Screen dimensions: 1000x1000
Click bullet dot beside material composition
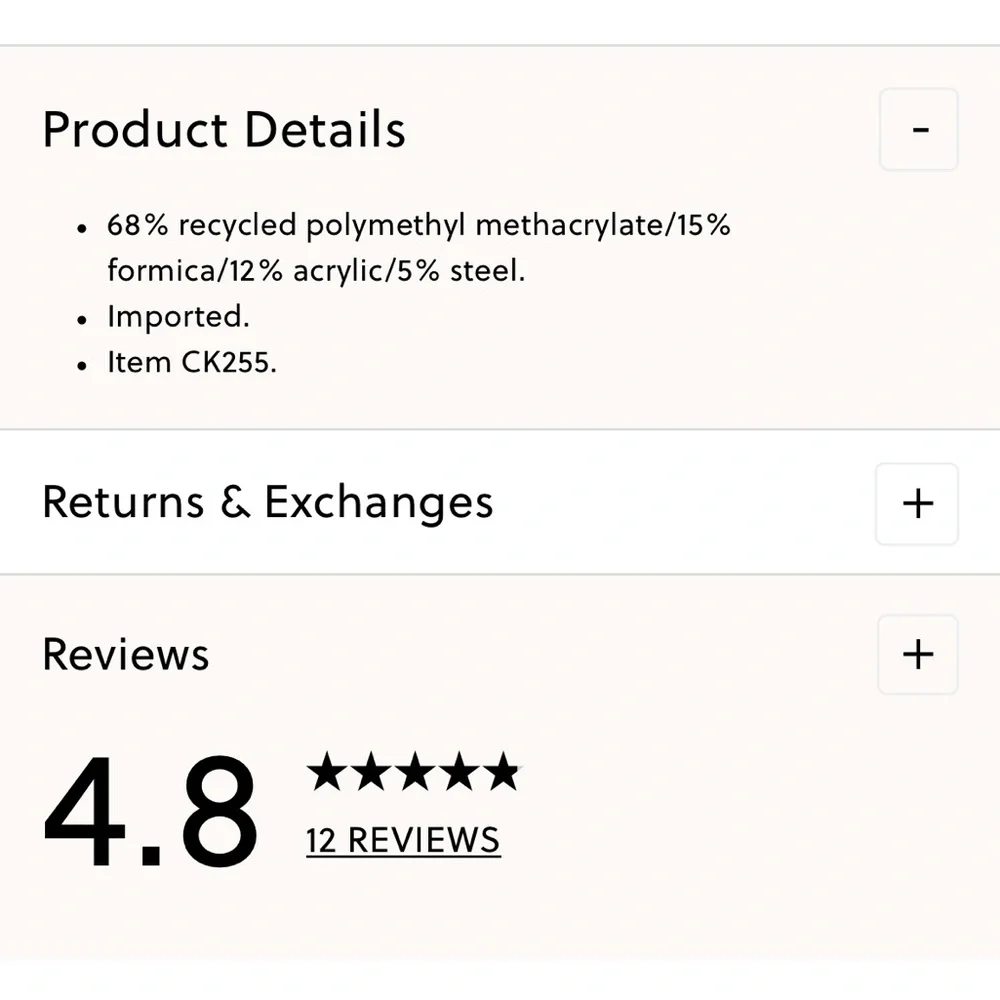point(81,228)
